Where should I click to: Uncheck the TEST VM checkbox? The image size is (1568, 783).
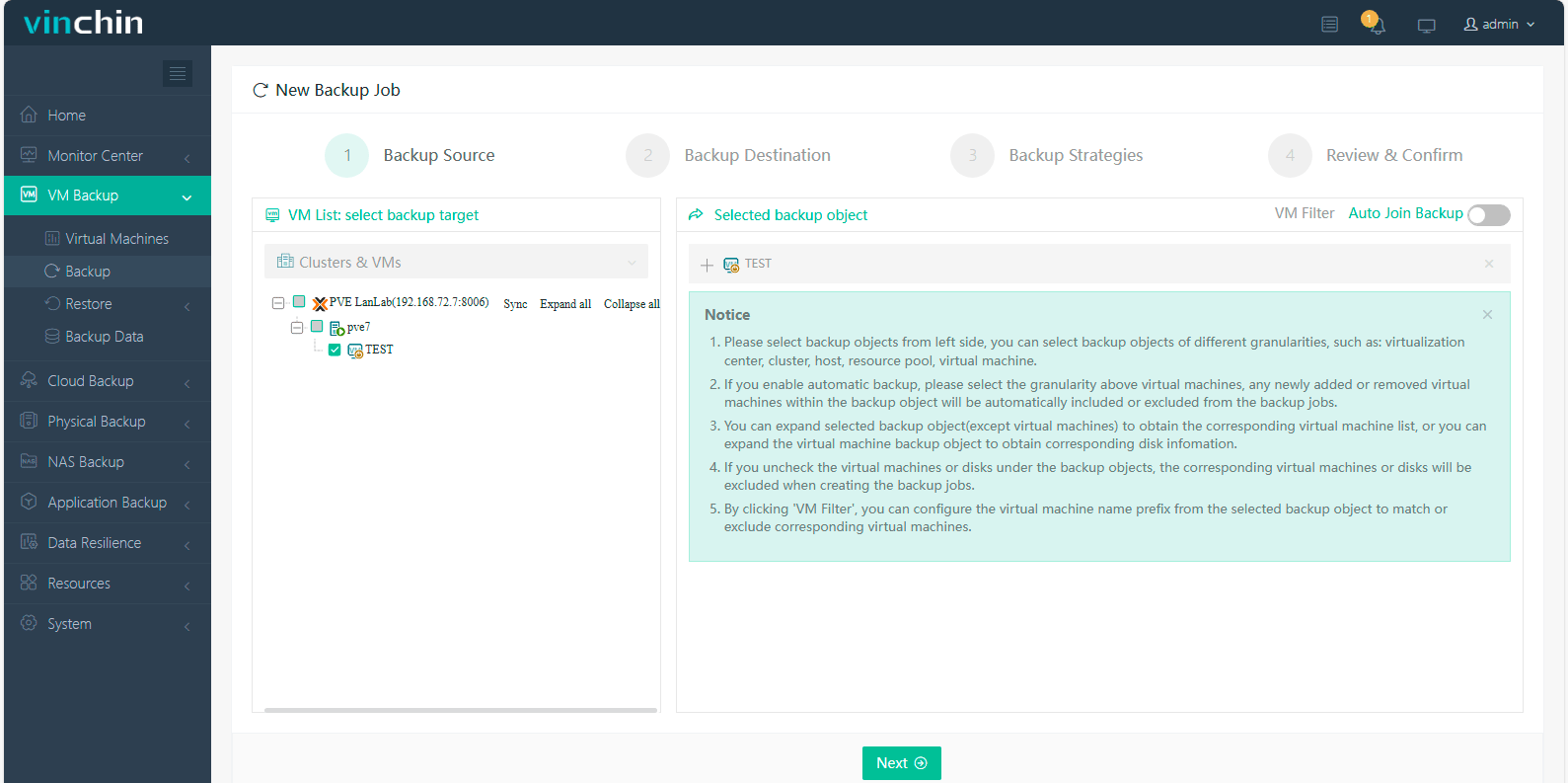pos(335,350)
